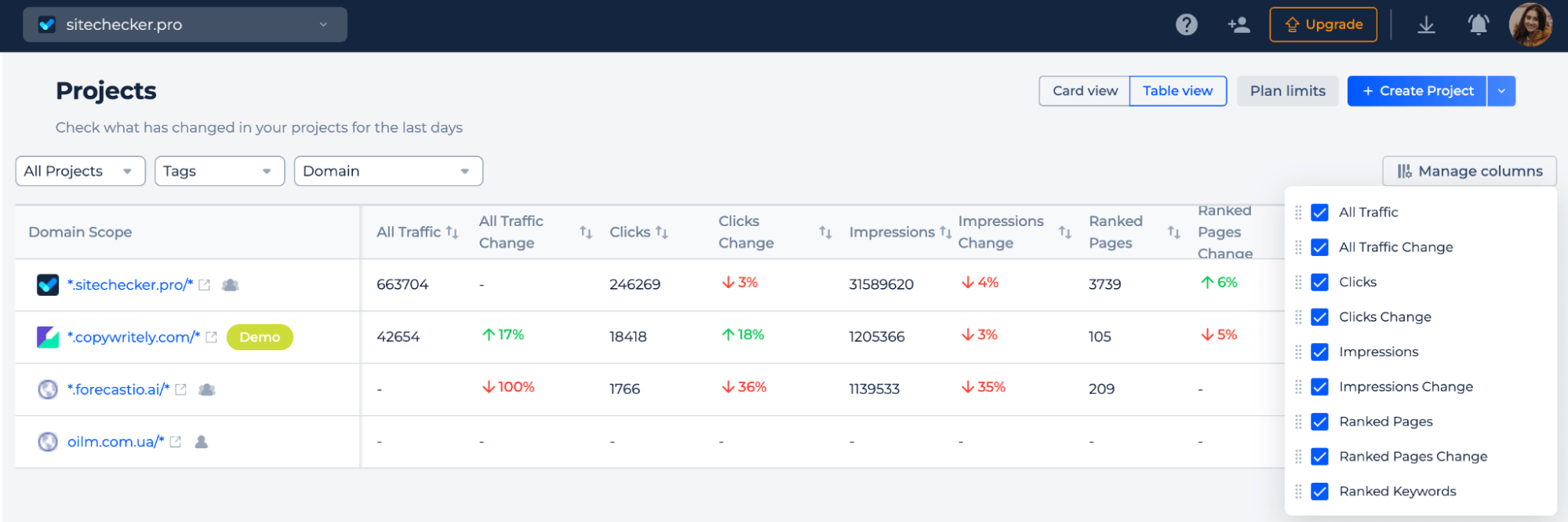Click single user icon for oilm.com.ua
This screenshot has width=1568, height=522.
coord(201,442)
